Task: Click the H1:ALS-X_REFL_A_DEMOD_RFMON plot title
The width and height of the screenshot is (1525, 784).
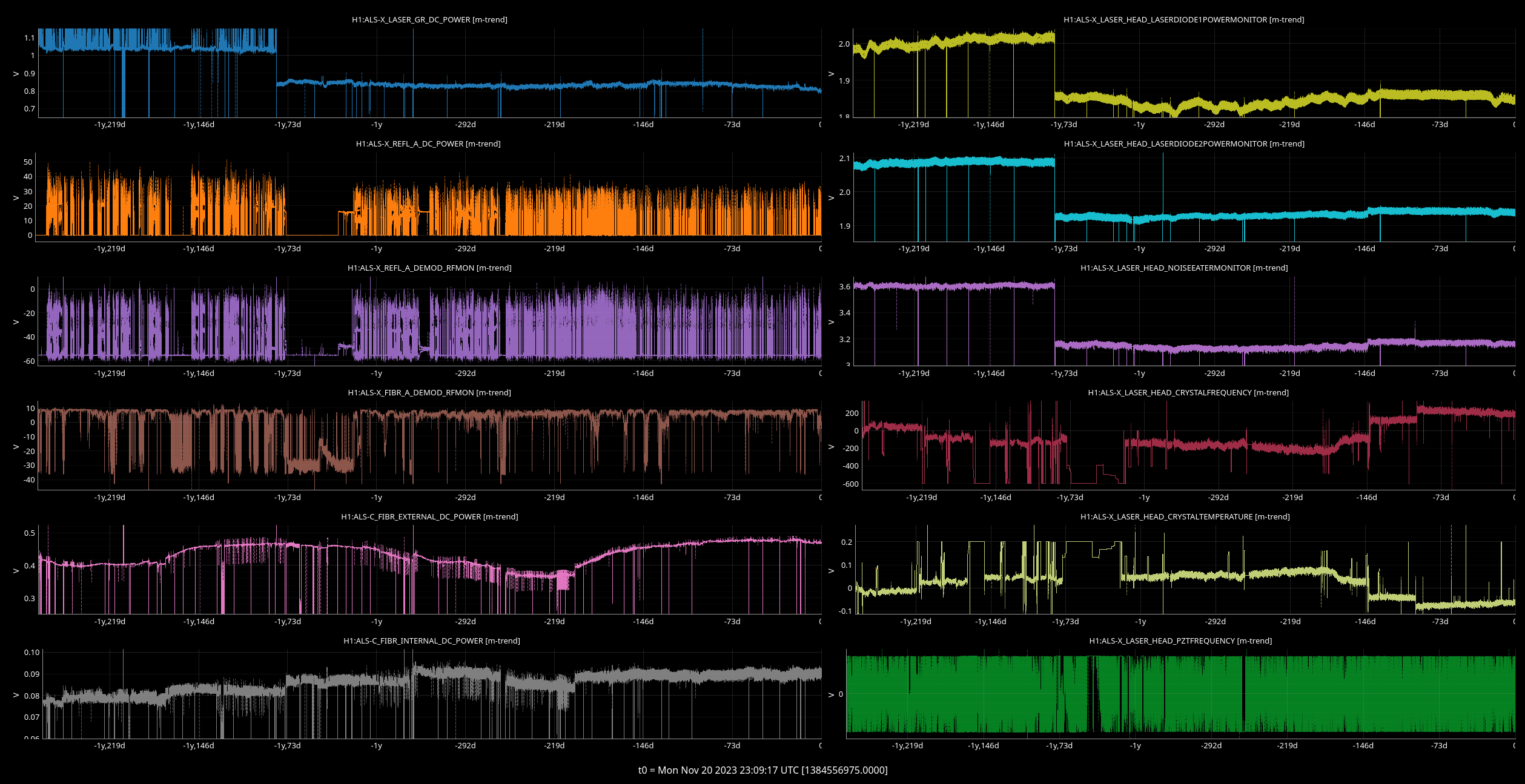Action: click(429, 268)
